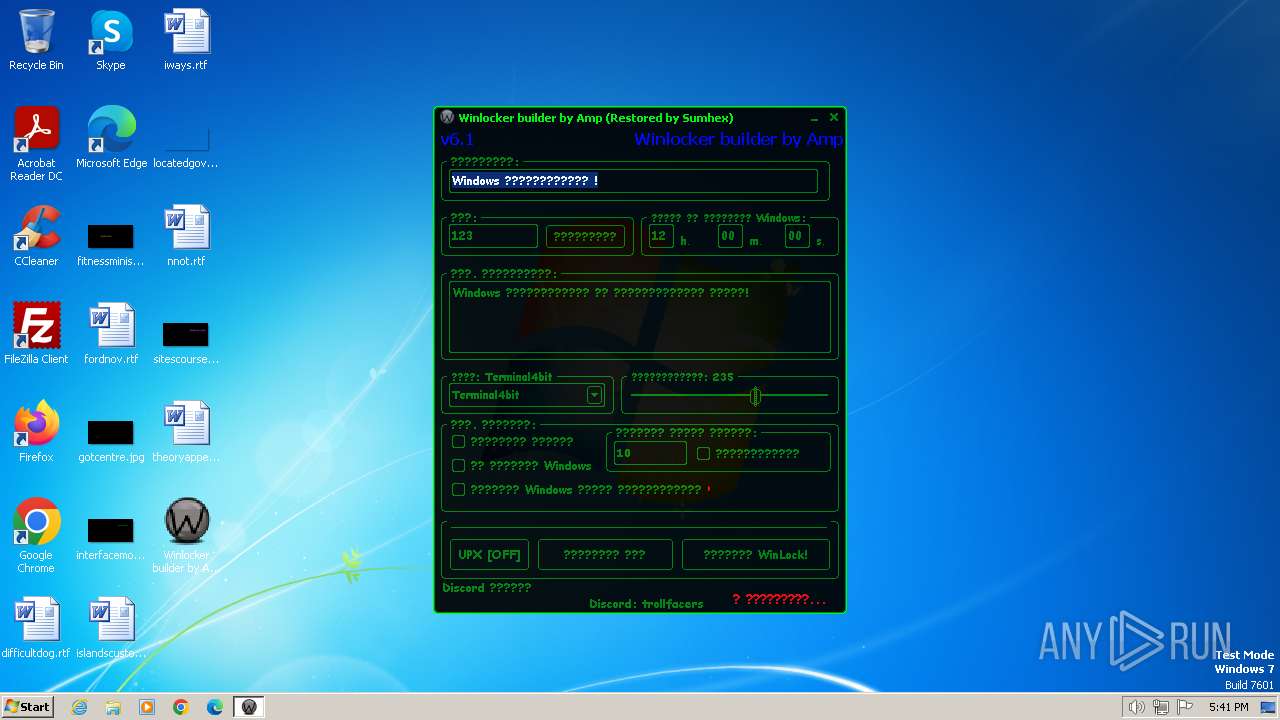Switch to the Winlocker builder taskbar button
The width and height of the screenshot is (1280, 720).
coord(249,707)
